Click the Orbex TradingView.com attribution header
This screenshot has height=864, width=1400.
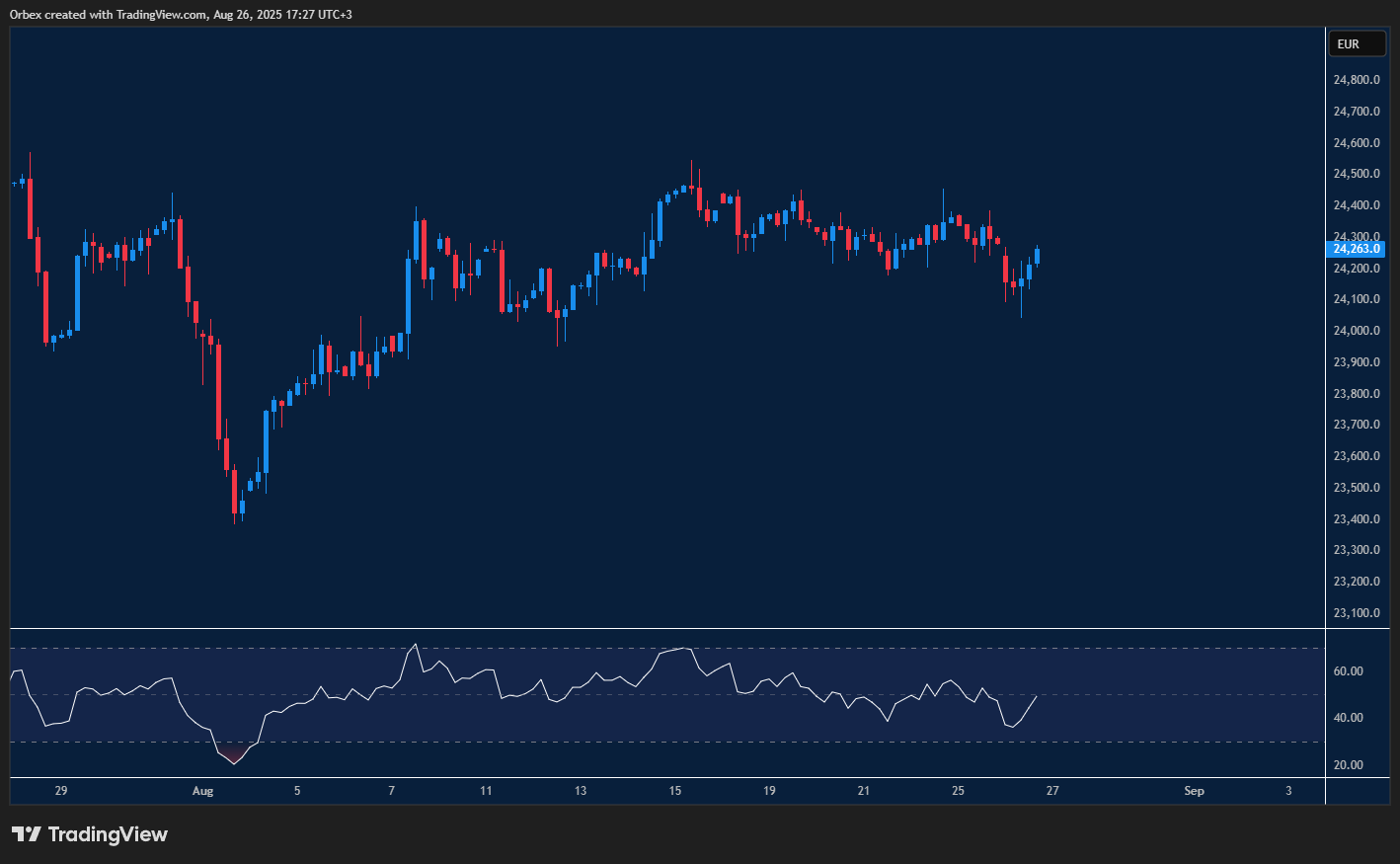tap(181, 14)
